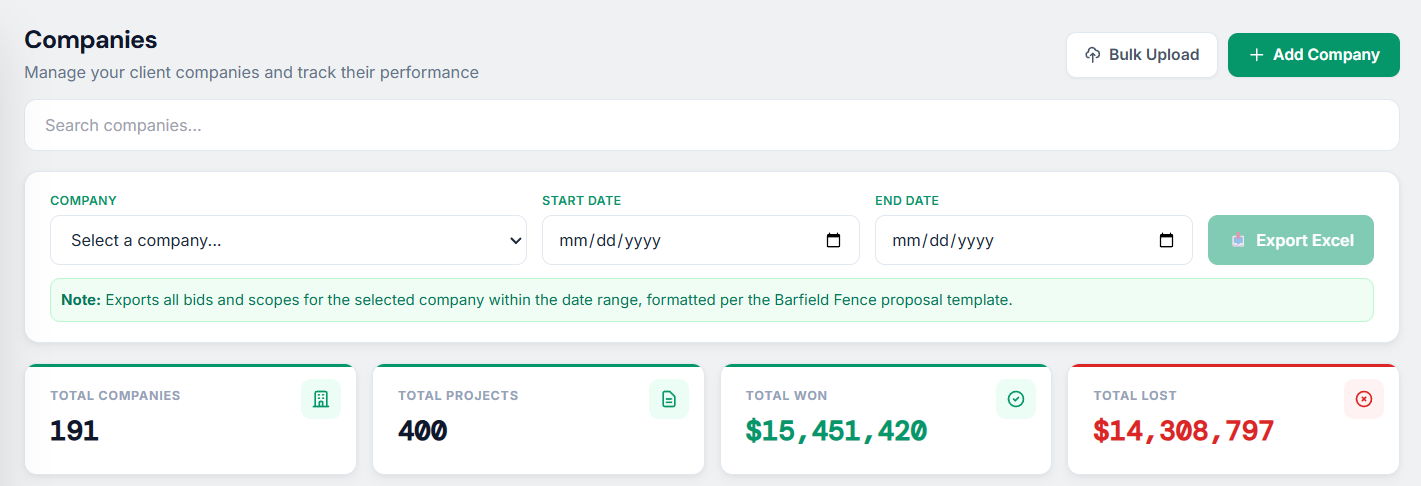Click the Total Lost amount $14,308,797

[x=1183, y=431]
